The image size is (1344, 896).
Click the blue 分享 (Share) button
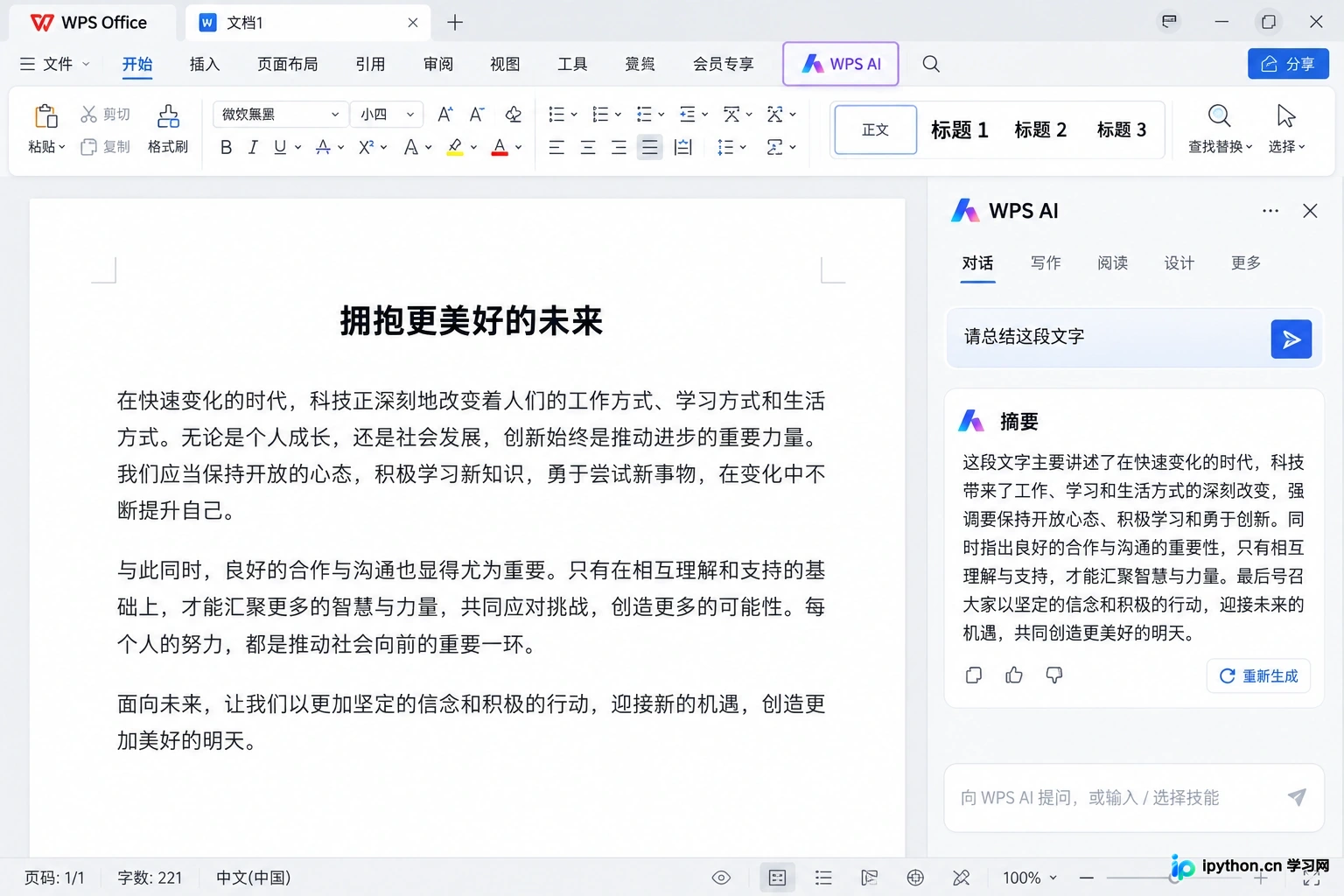click(x=1288, y=64)
